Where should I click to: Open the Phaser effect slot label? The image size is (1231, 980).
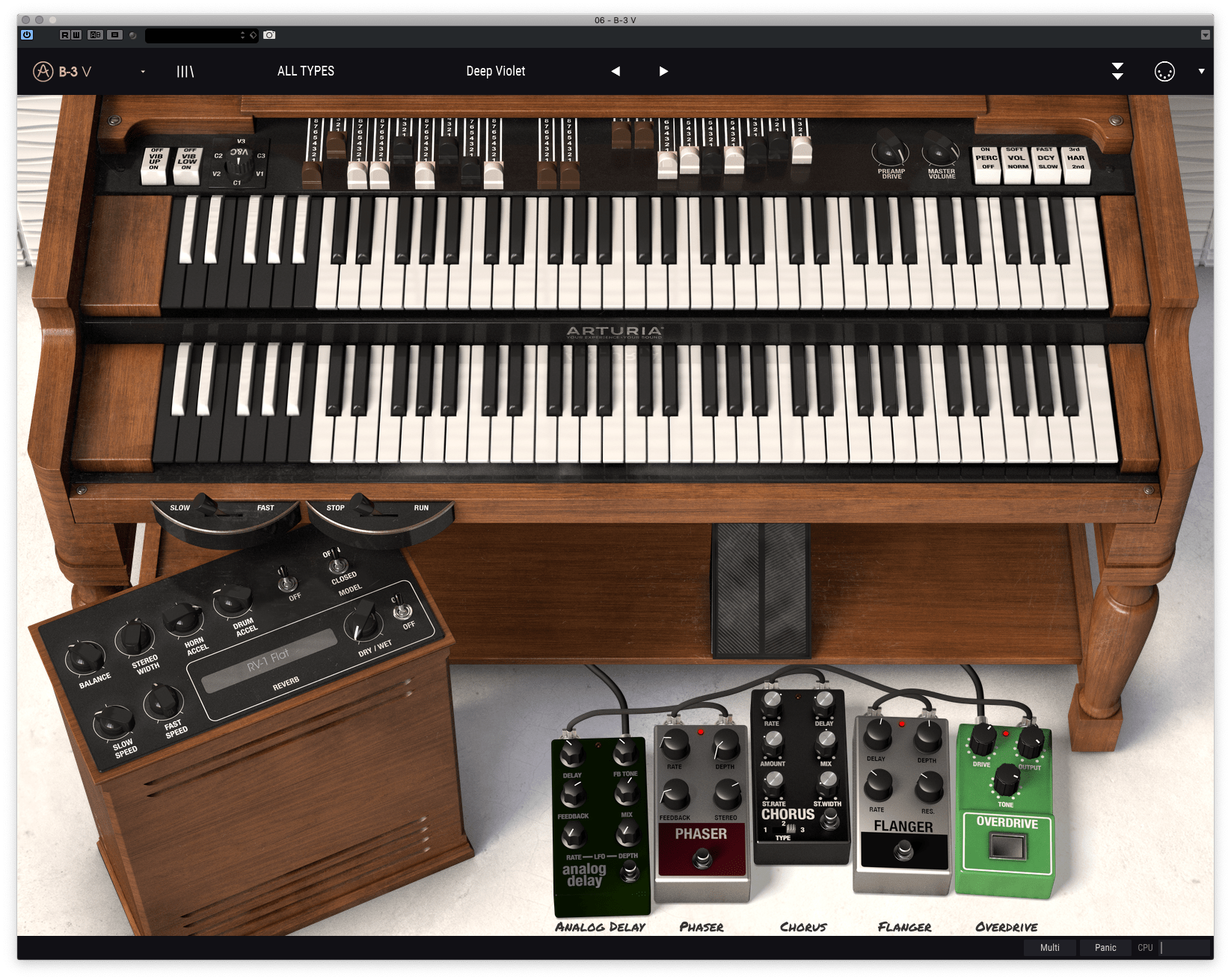point(702,927)
